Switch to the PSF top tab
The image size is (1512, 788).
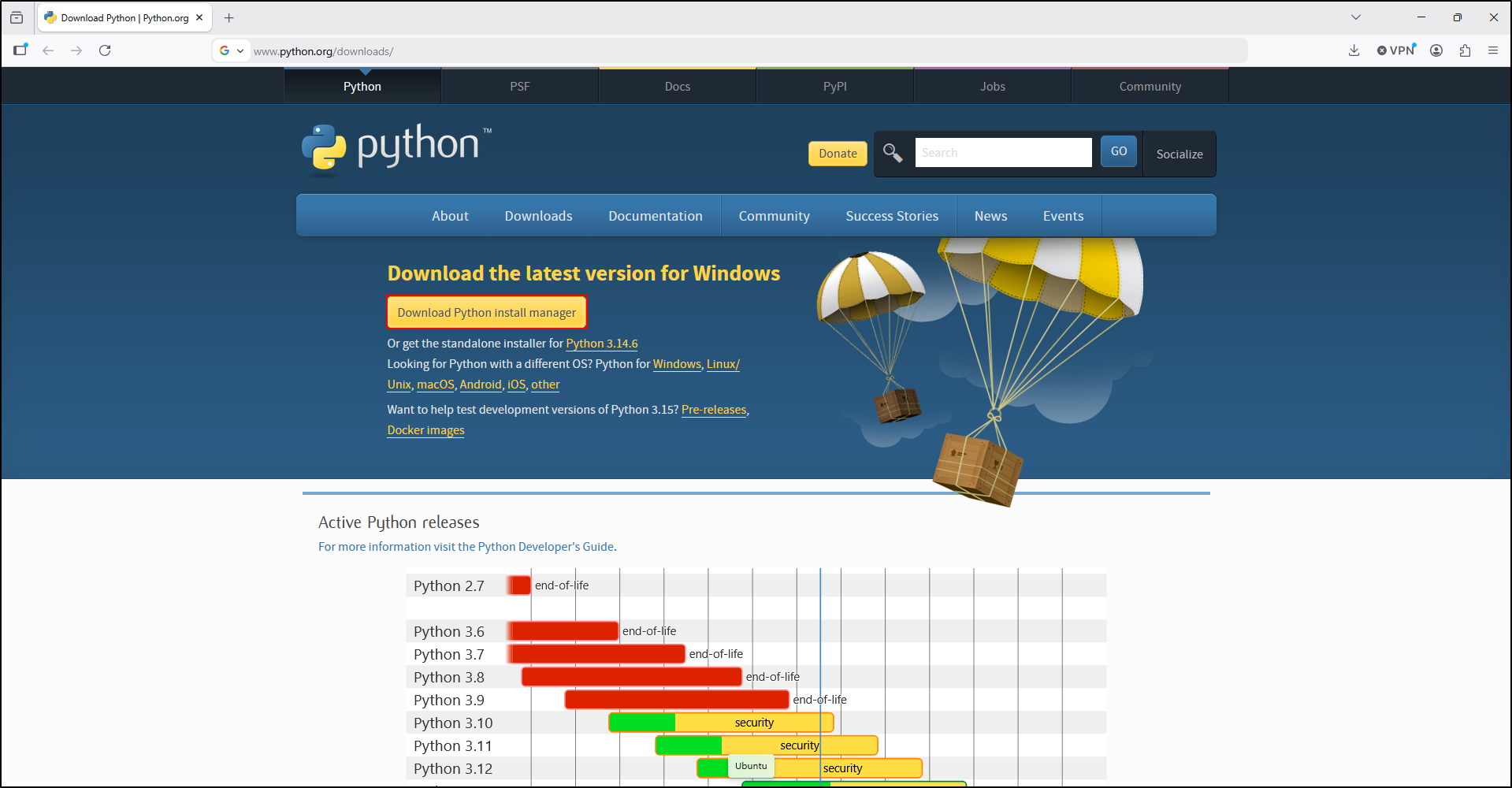click(520, 86)
